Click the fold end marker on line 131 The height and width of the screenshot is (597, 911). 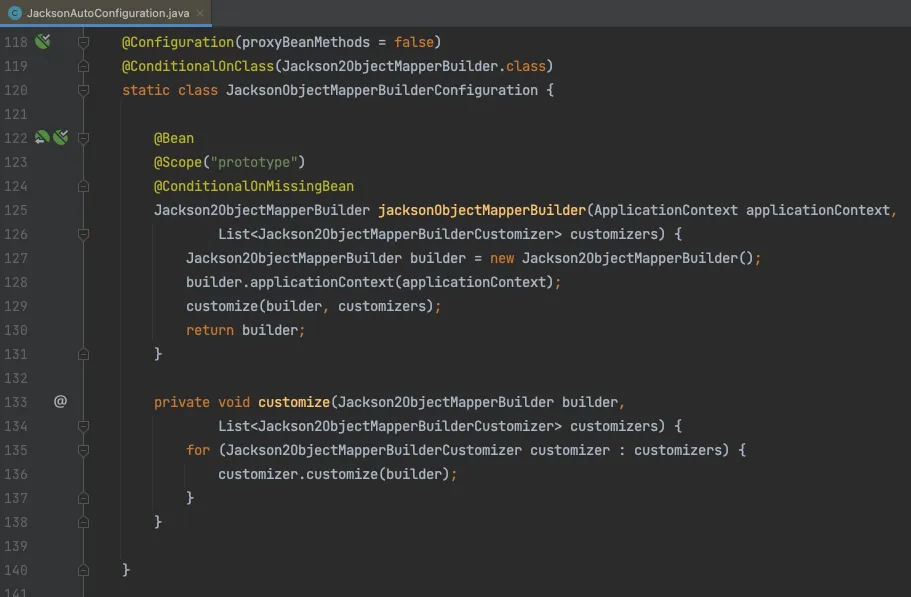coord(84,354)
